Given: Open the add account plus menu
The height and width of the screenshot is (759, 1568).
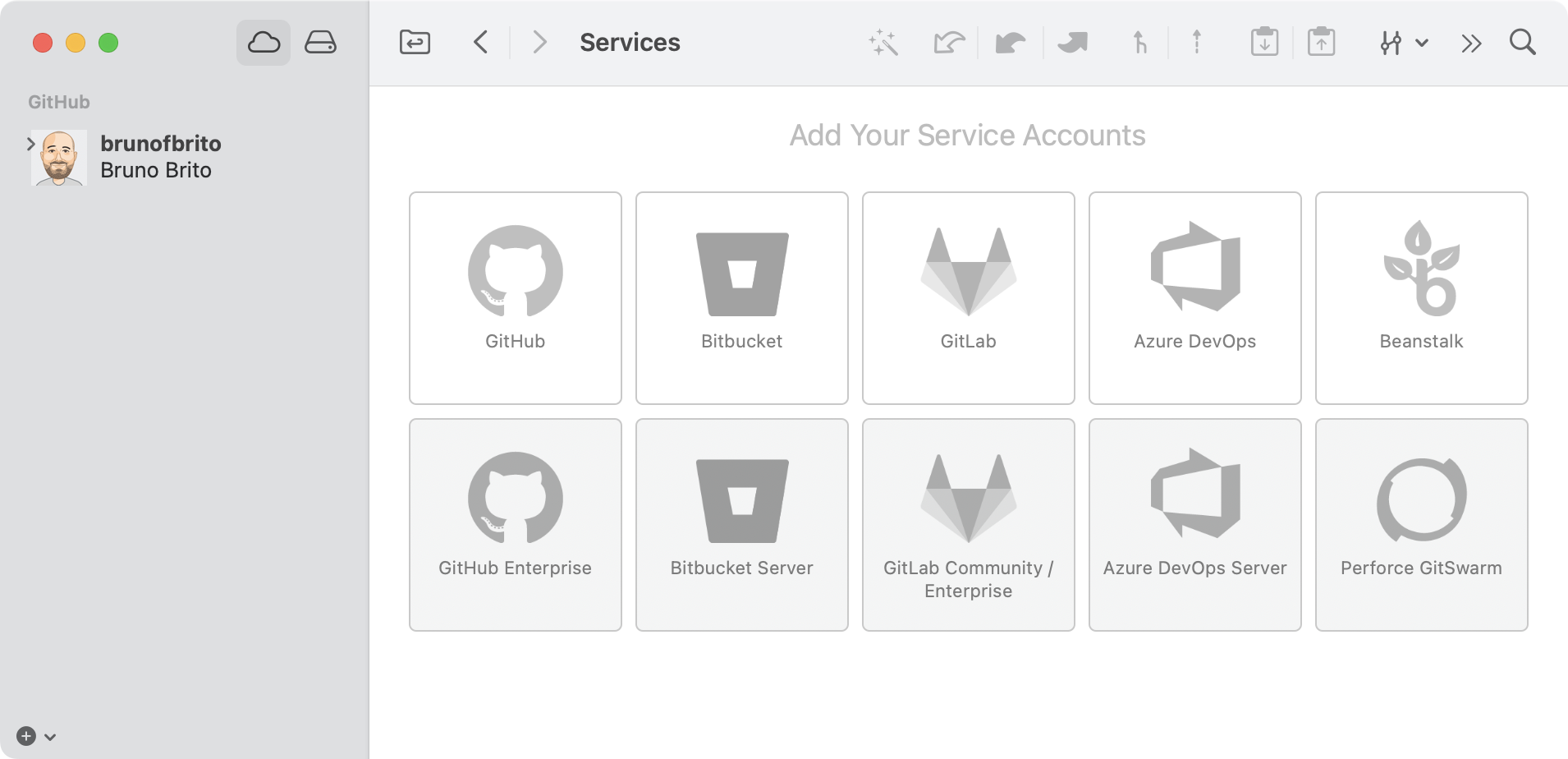Looking at the screenshot, I should [x=35, y=736].
